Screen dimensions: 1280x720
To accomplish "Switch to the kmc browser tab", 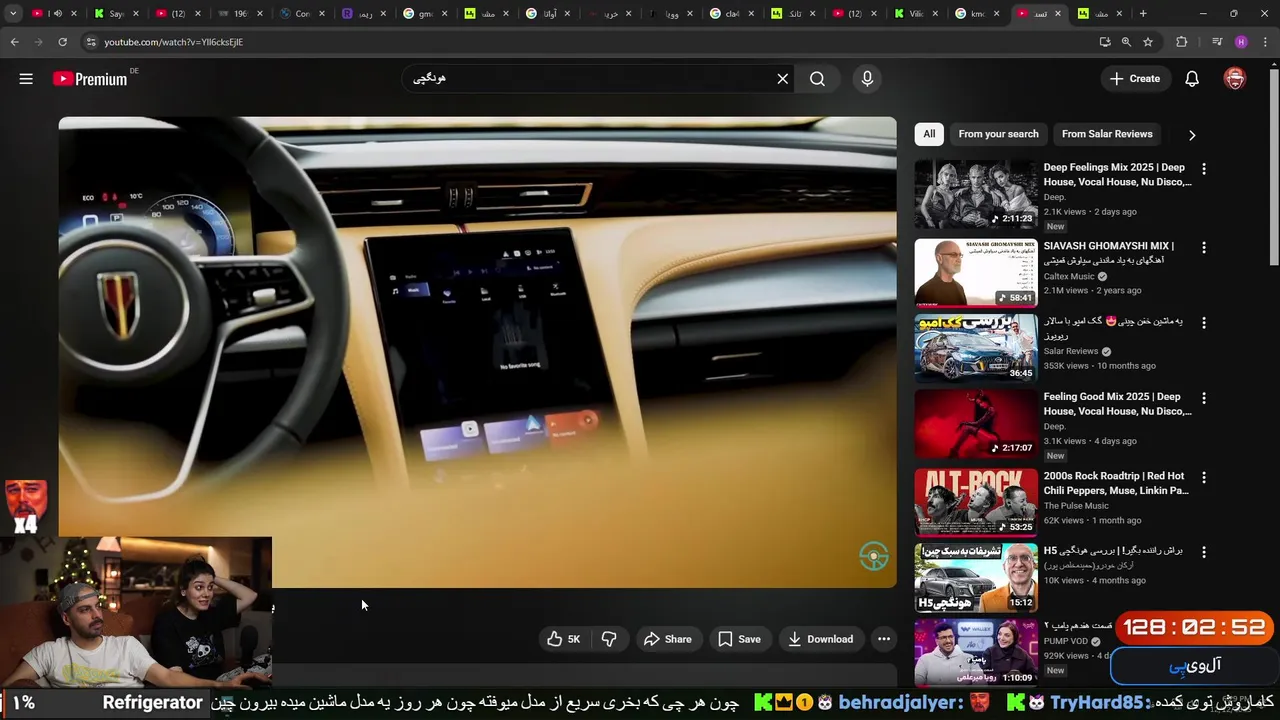I will (979, 14).
